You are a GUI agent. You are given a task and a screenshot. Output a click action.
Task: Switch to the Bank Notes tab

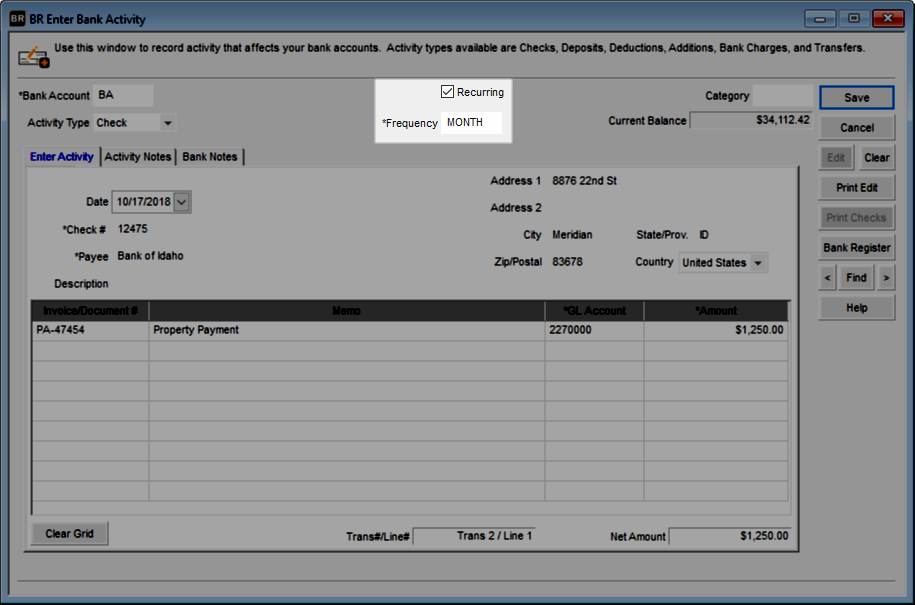click(x=210, y=156)
